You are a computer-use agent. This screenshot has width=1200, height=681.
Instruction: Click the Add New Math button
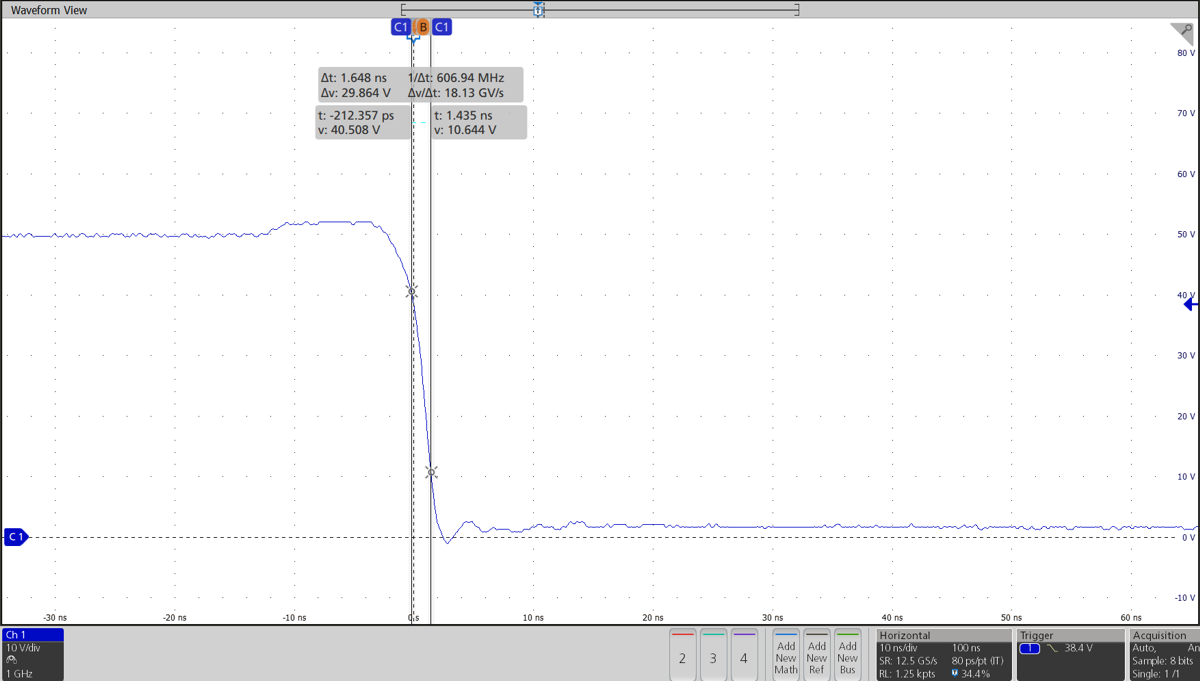[786, 655]
